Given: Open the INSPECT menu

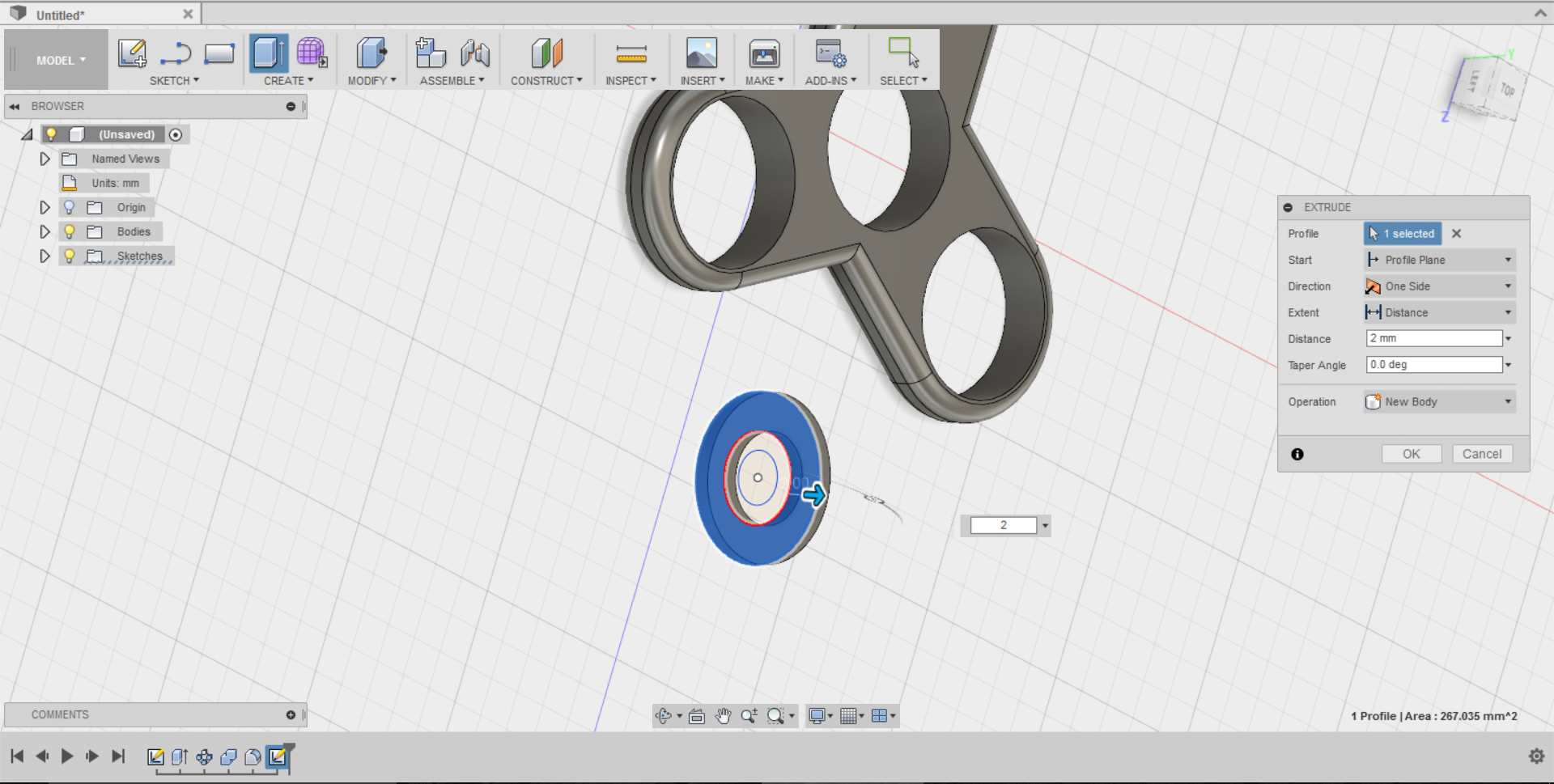Looking at the screenshot, I should [631, 81].
